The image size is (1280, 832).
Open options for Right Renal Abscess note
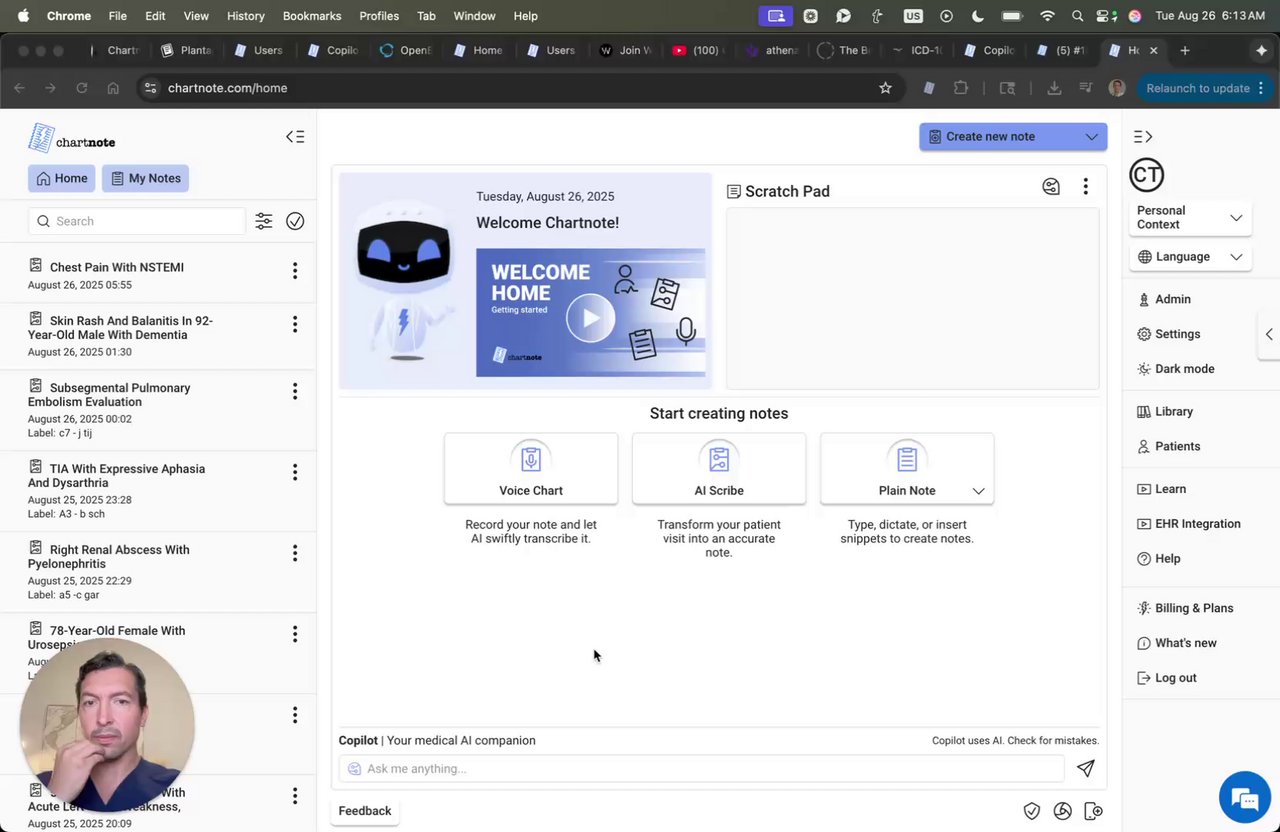pyautogui.click(x=295, y=553)
